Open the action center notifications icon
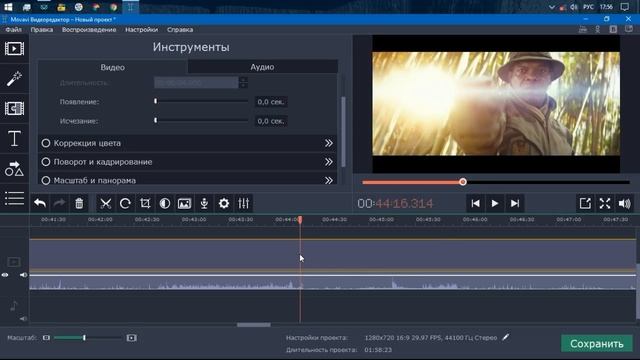Image resolution: width=640 pixels, height=360 pixels. pos(624,7)
